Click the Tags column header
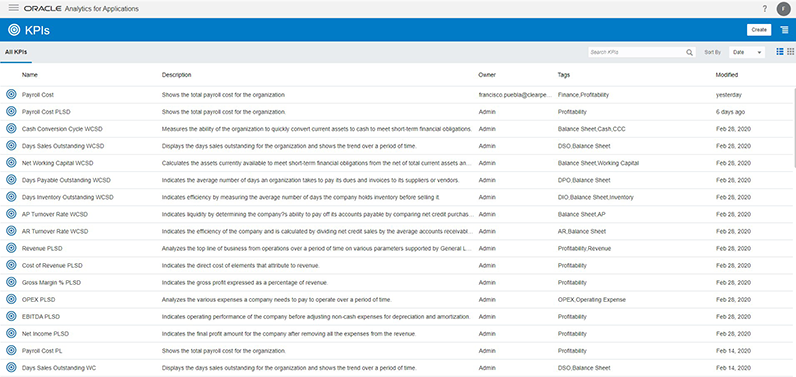 coord(563,75)
